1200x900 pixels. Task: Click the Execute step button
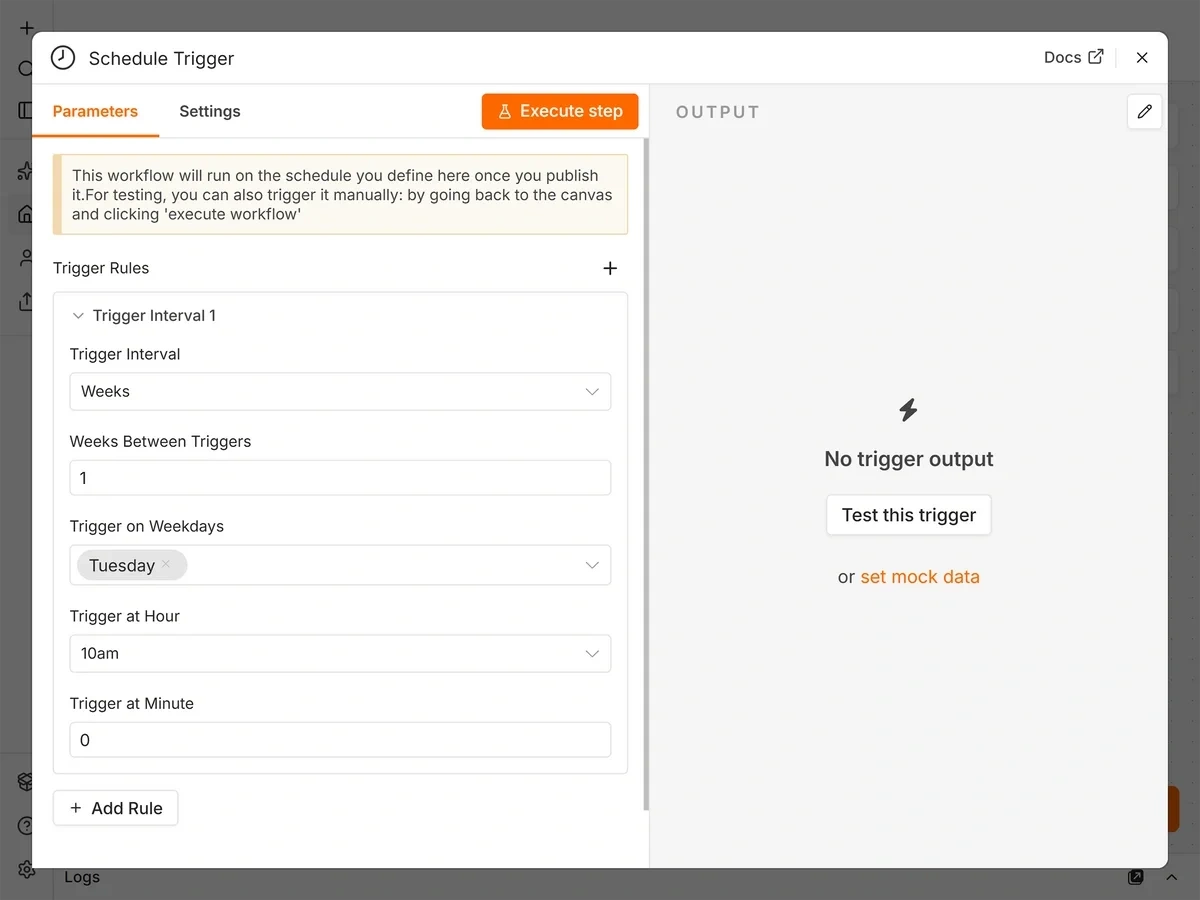(x=560, y=111)
